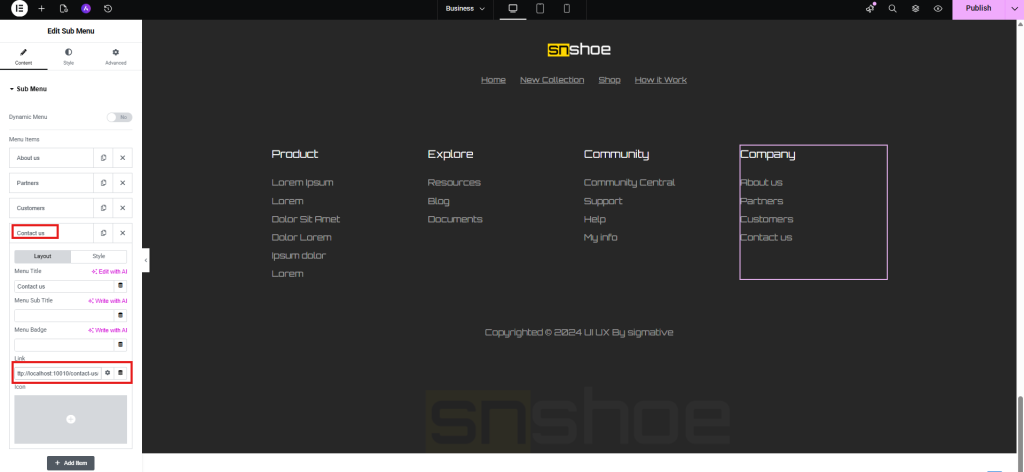Screen dimensions: 1024x472
Task: Click Write with AI for Menu Badge
Action: pos(108,330)
